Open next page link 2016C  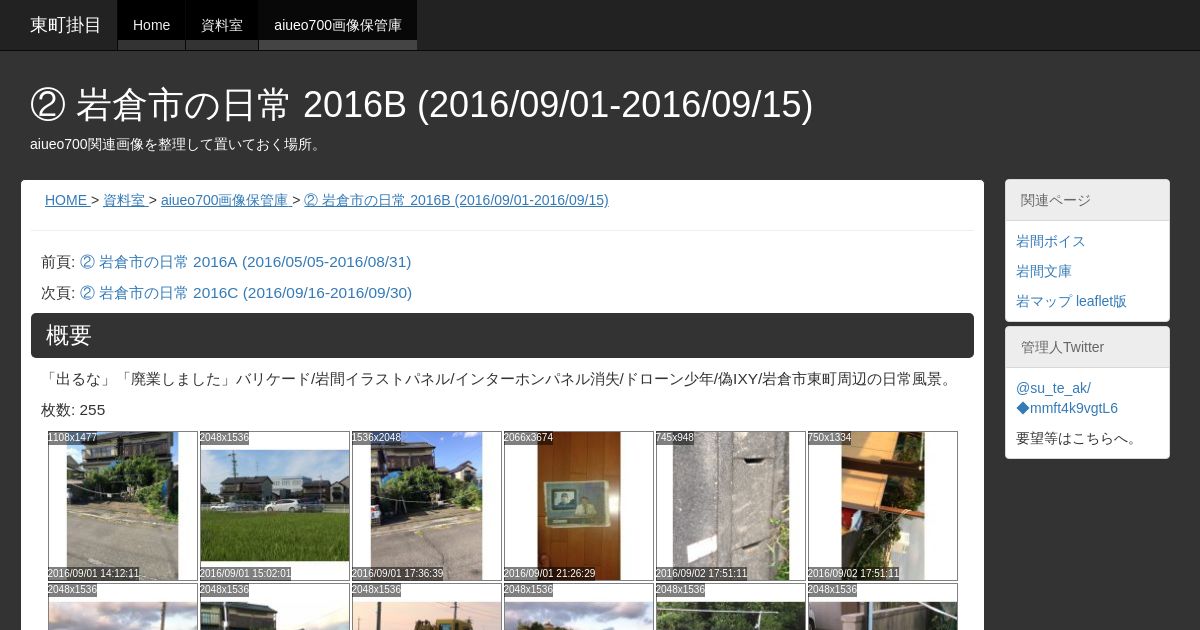(245, 293)
